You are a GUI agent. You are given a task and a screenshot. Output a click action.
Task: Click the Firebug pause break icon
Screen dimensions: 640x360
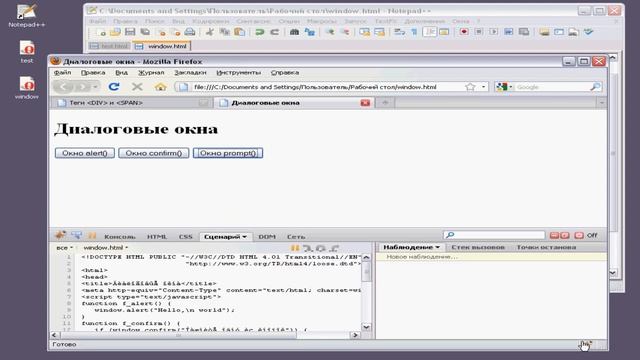(92, 236)
